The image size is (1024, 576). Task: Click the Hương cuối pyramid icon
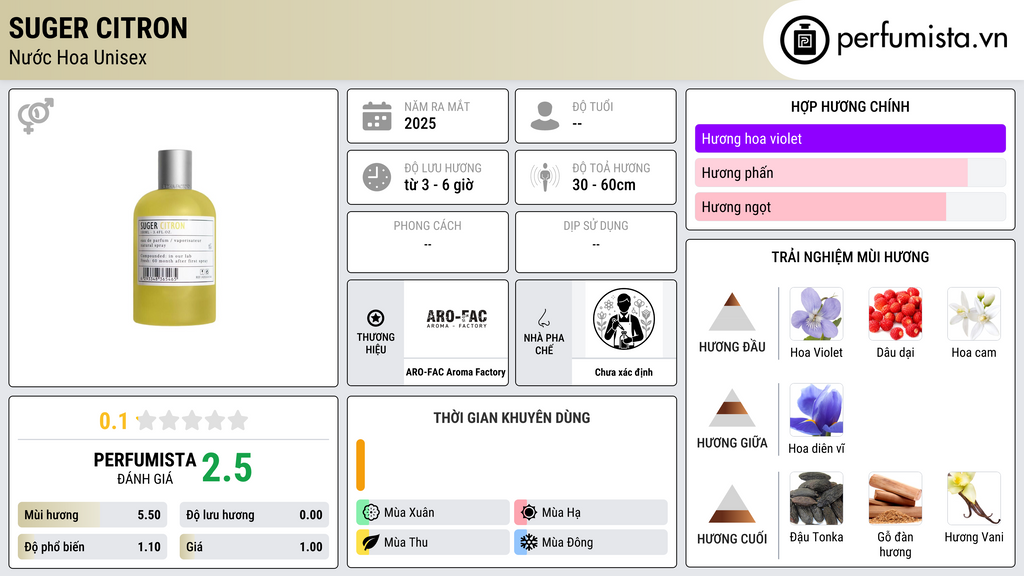point(732,504)
